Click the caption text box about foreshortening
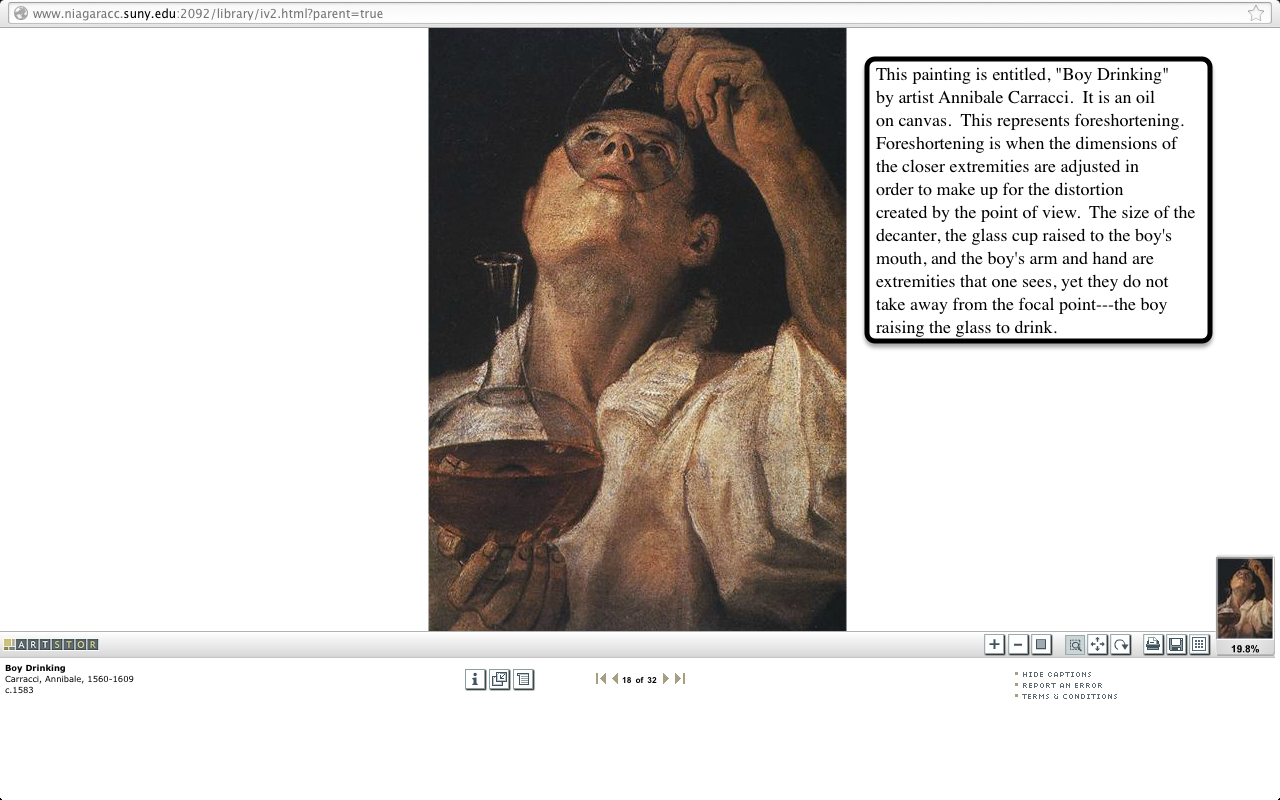This screenshot has height=800, width=1280. (1038, 200)
